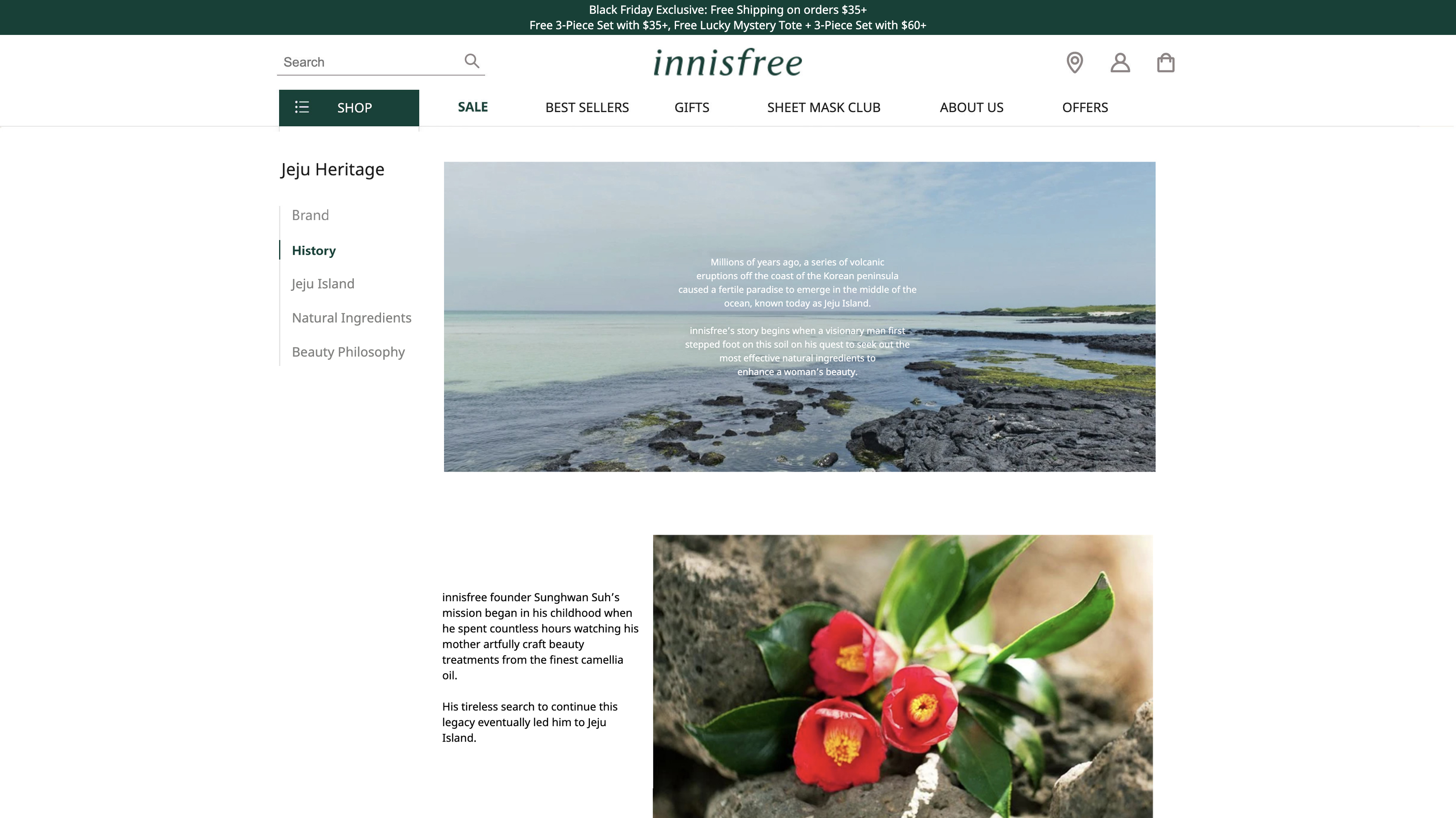Open Beauty Philosophy sidebar link
Image resolution: width=1456 pixels, height=818 pixels.
pos(348,352)
